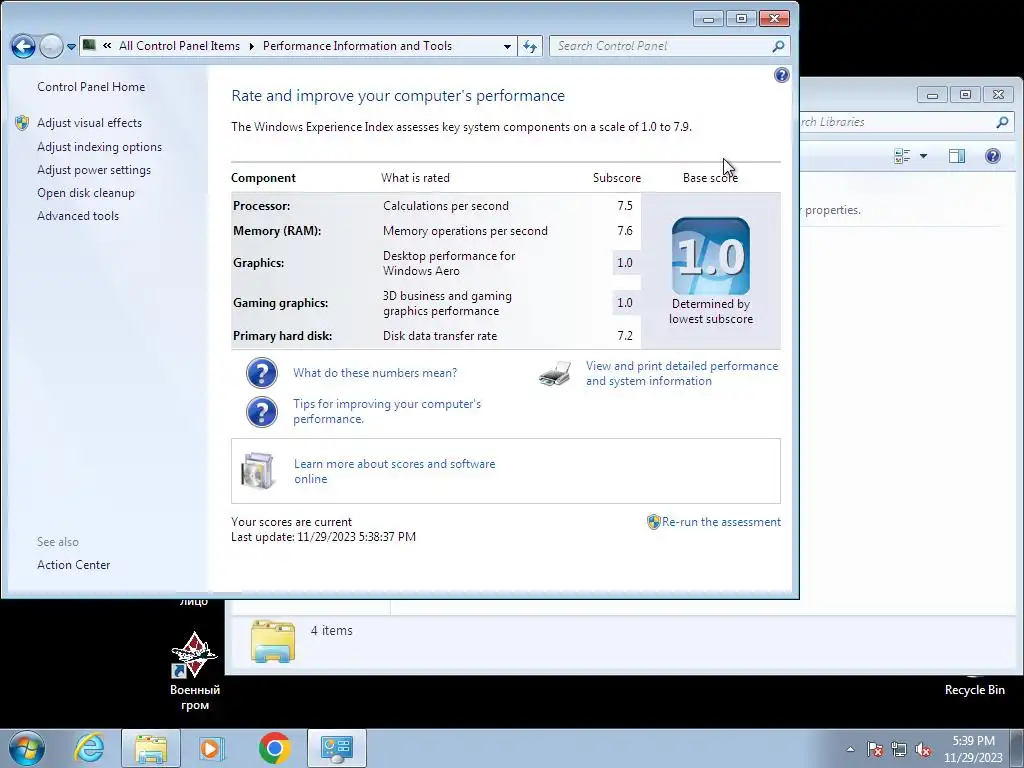Click the printer icon

point(555,374)
